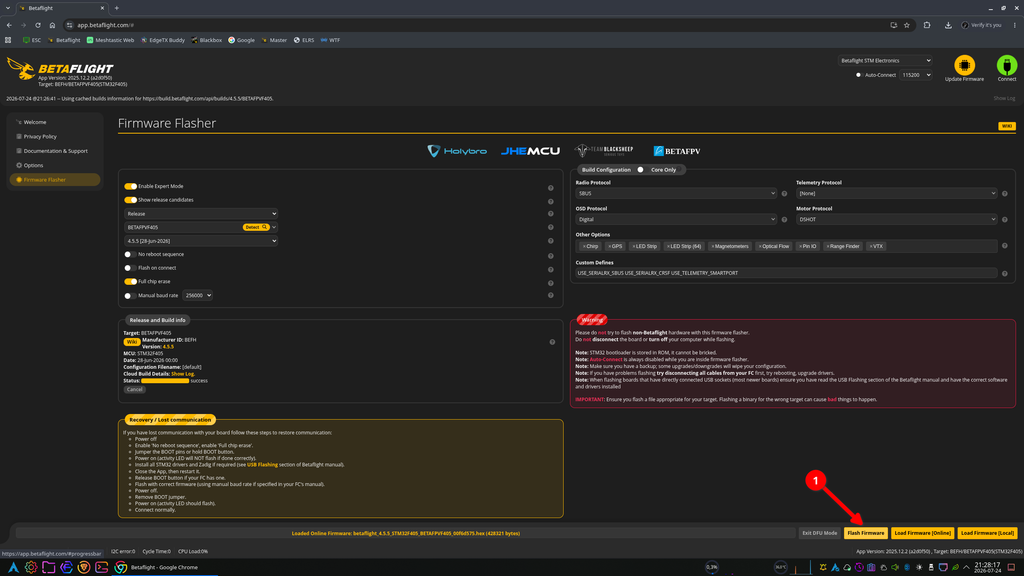Open BETAFPVF405 board target dropdown

(201, 227)
